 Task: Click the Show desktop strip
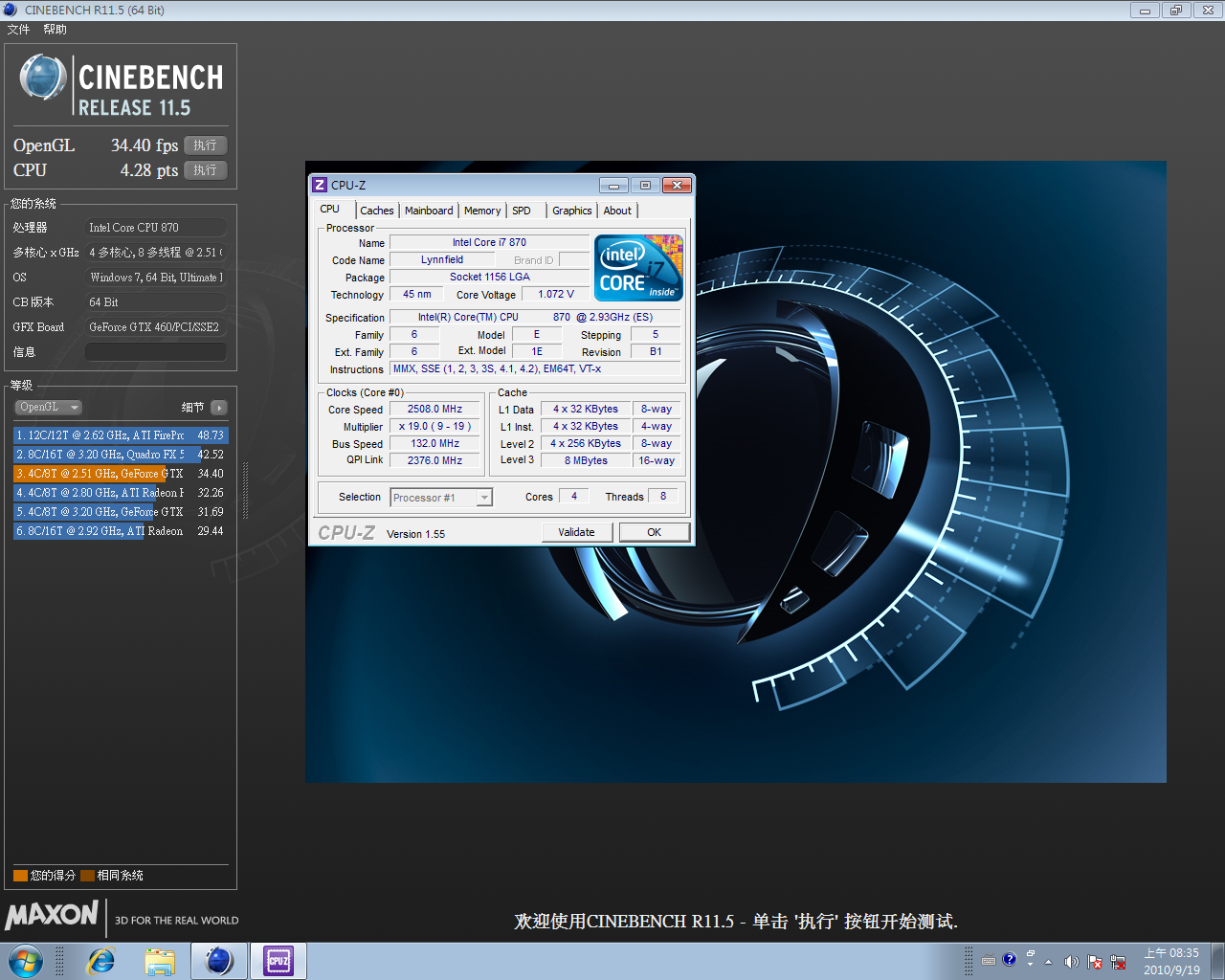tap(1217, 961)
